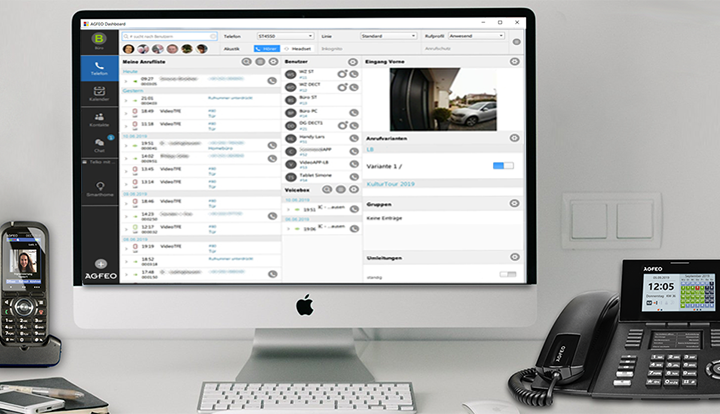Open the Kalender sidebar icon
The width and height of the screenshot is (720, 414).
tap(99, 94)
